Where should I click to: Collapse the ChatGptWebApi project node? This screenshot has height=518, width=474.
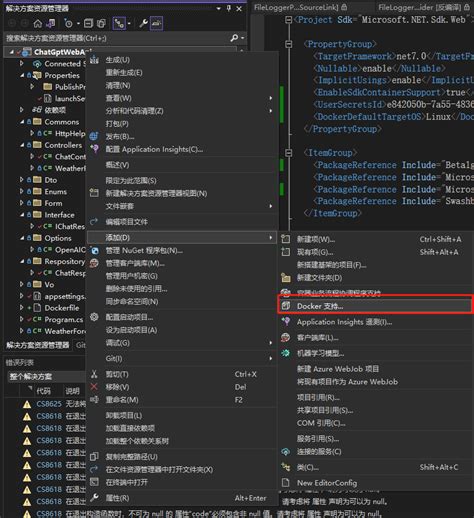(x=12, y=52)
